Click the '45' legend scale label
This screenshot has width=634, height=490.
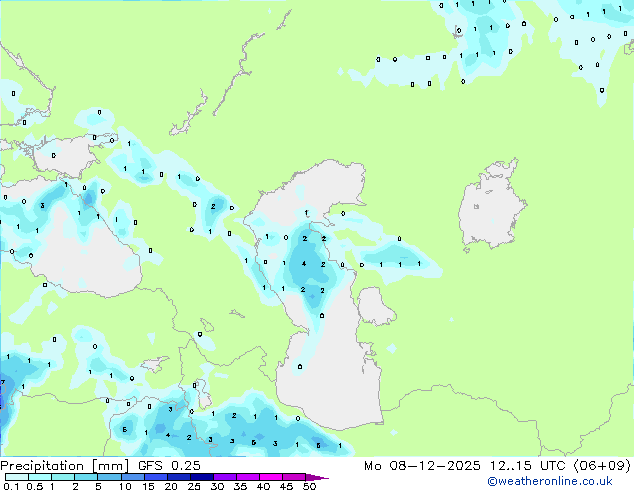click(x=286, y=486)
